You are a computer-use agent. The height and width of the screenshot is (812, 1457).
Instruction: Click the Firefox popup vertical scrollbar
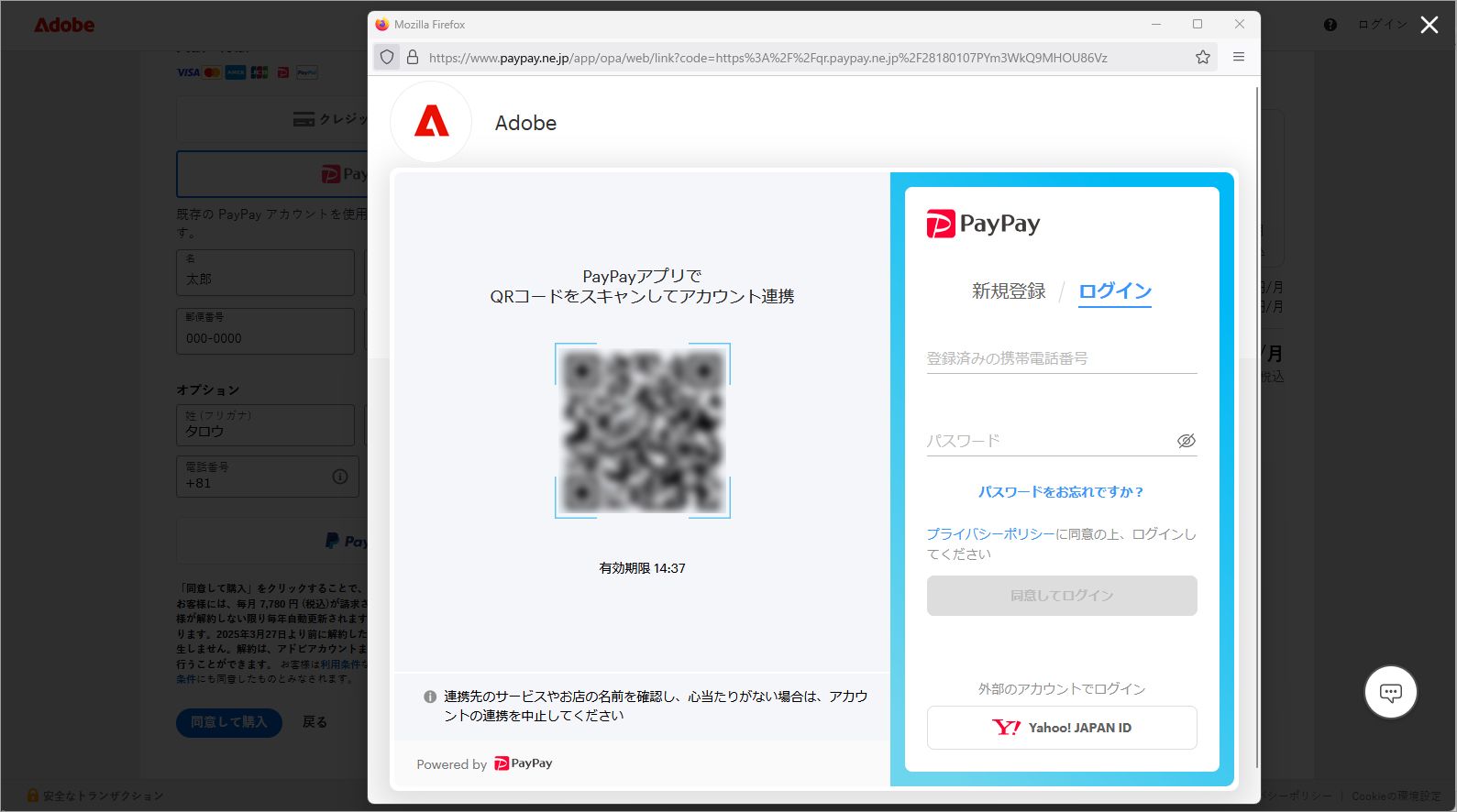1256,428
